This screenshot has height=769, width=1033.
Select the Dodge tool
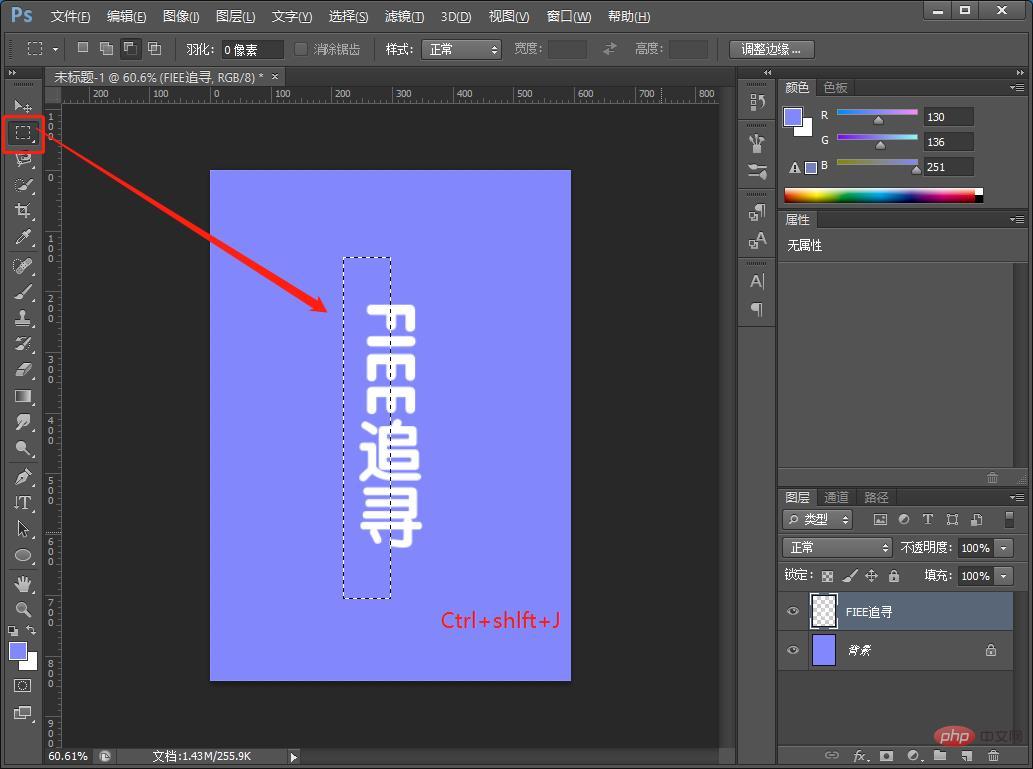coord(23,448)
